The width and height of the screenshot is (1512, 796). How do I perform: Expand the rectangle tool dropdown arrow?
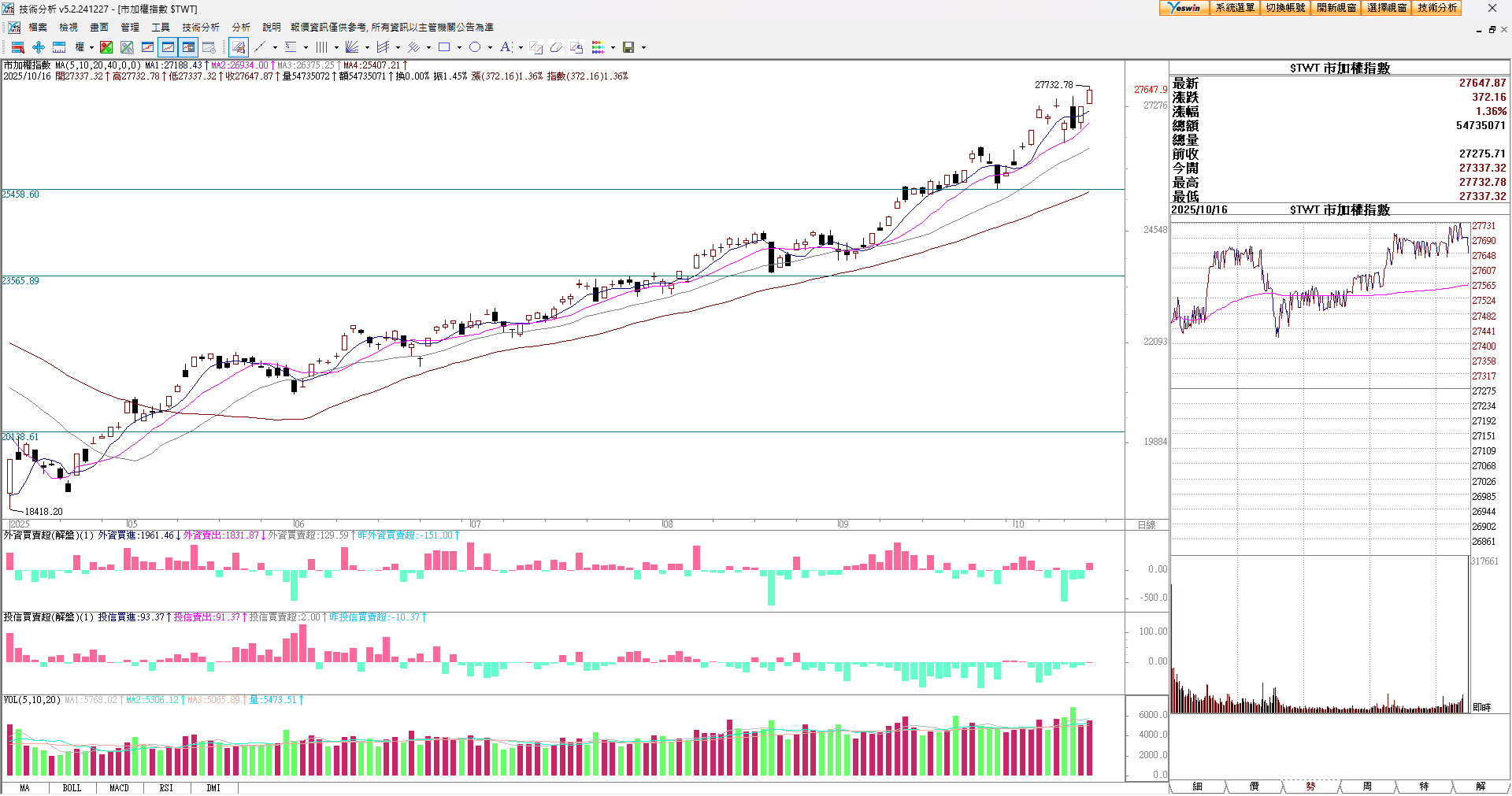click(459, 47)
